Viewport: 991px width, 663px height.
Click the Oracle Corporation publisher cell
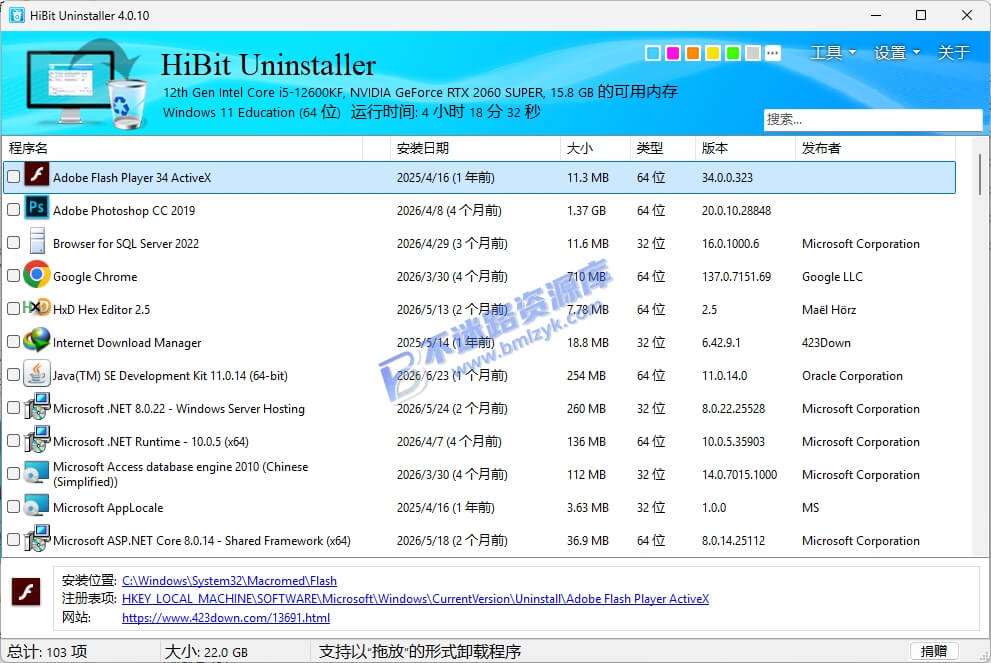(852, 375)
